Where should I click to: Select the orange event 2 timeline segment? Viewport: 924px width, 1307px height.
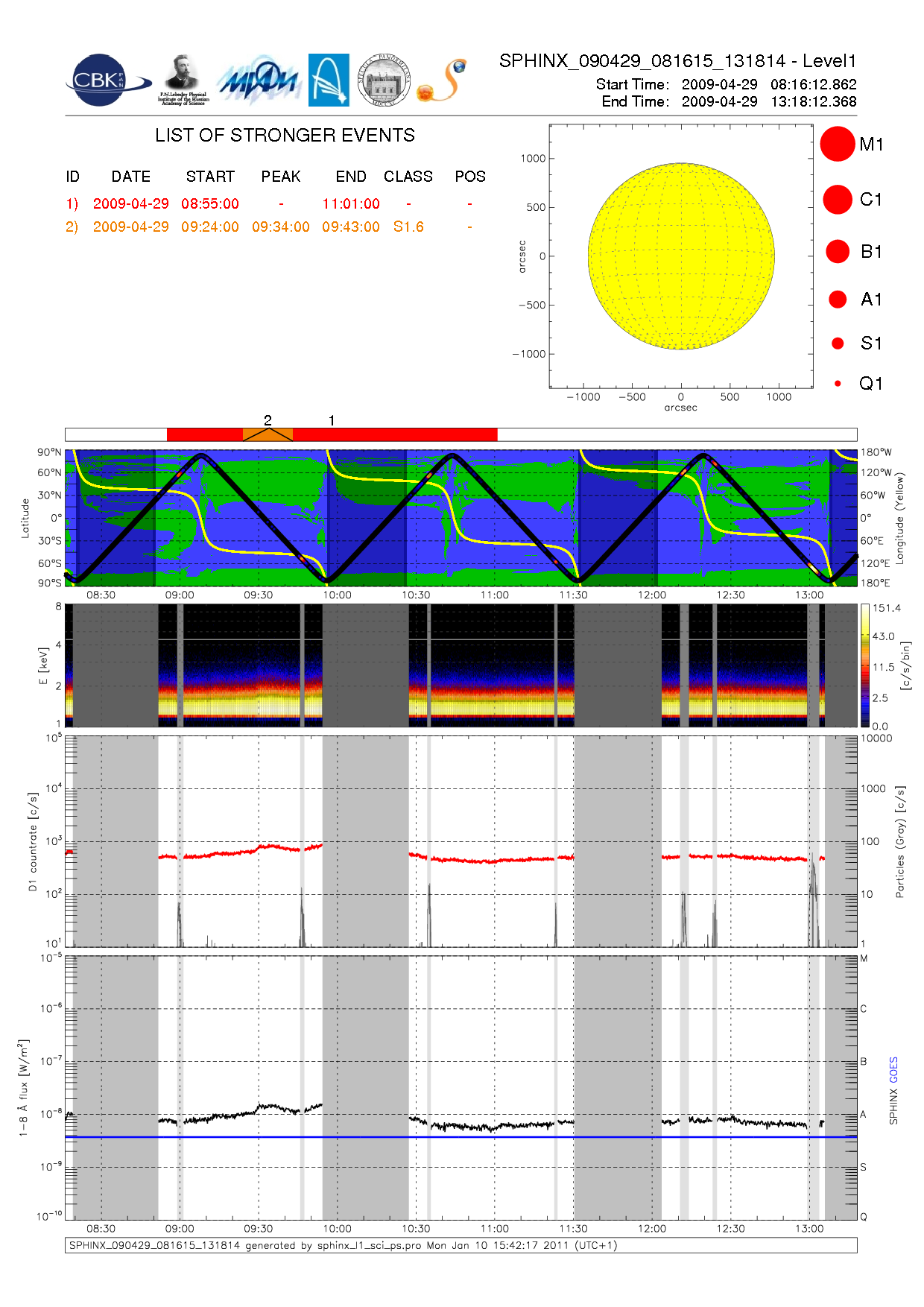pos(268,434)
